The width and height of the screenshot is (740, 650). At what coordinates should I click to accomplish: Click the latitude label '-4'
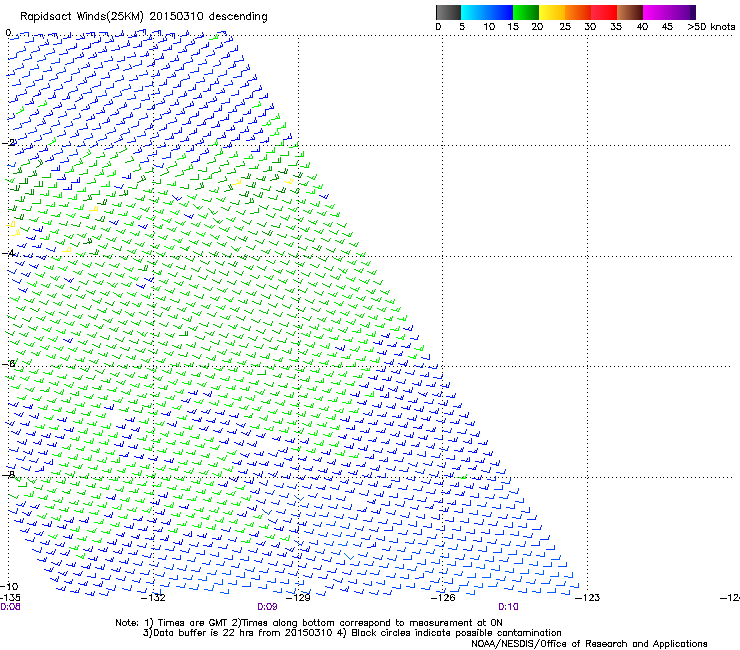click(x=8, y=253)
